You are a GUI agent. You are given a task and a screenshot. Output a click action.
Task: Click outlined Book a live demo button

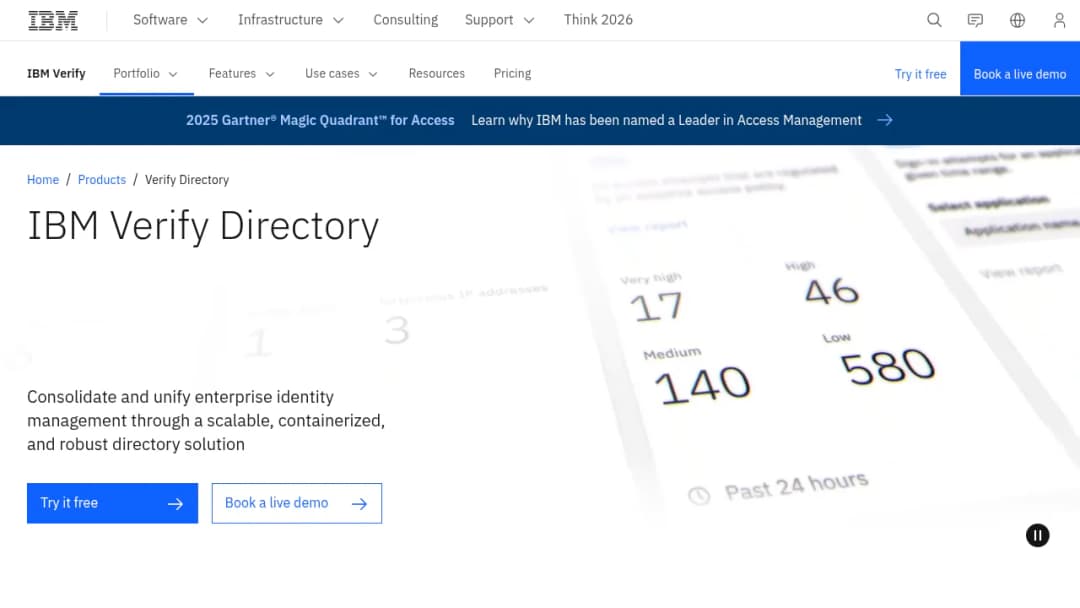point(297,503)
